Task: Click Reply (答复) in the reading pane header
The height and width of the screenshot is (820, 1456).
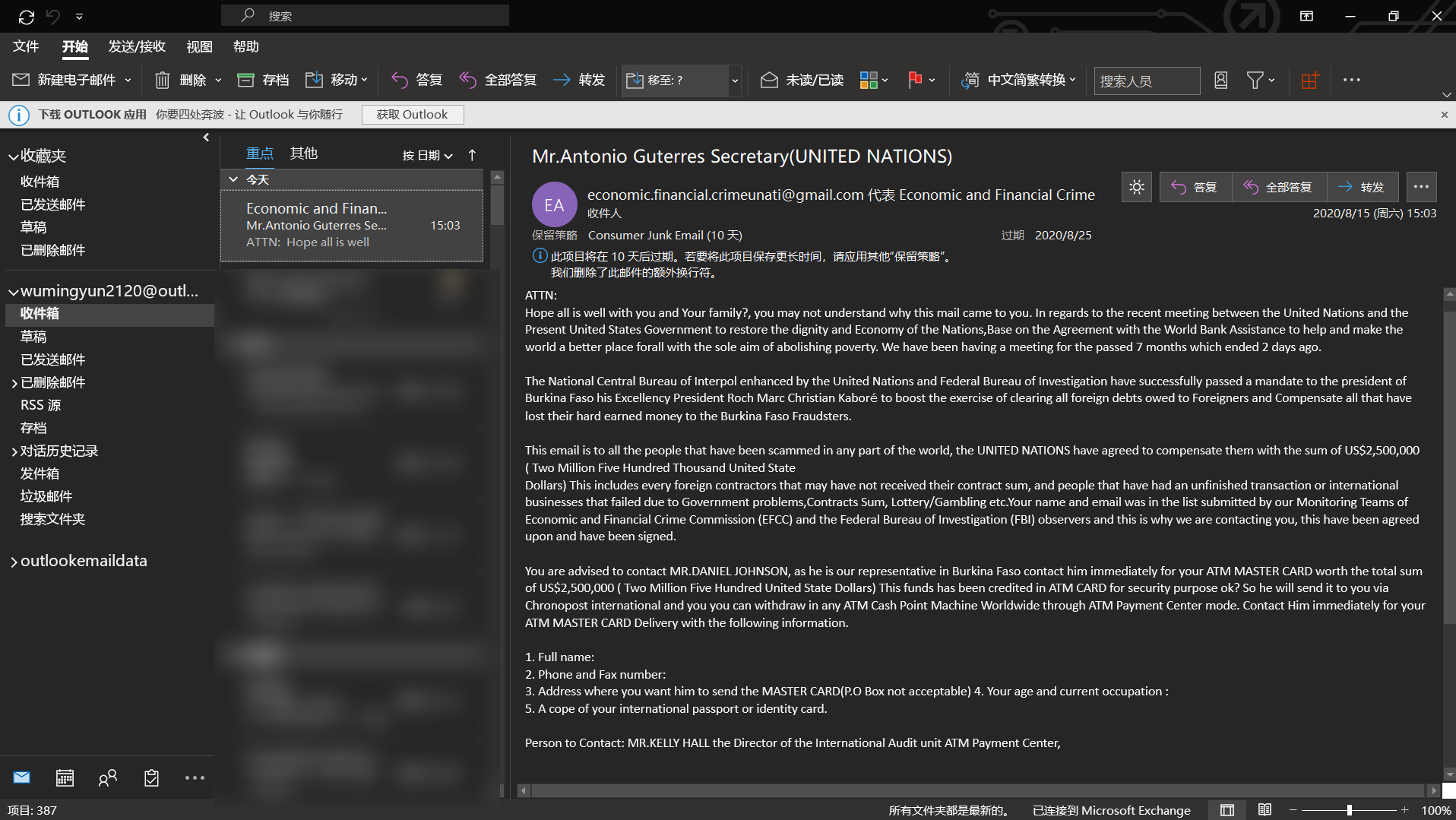Action: [x=1195, y=187]
